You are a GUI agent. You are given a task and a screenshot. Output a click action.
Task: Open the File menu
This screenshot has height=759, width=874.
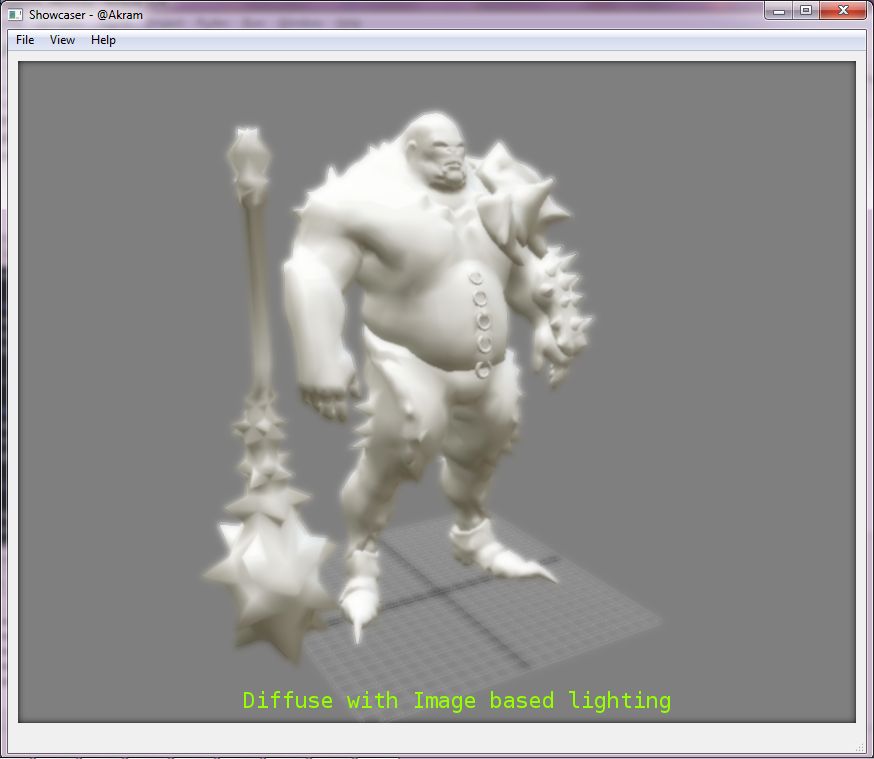(25, 40)
